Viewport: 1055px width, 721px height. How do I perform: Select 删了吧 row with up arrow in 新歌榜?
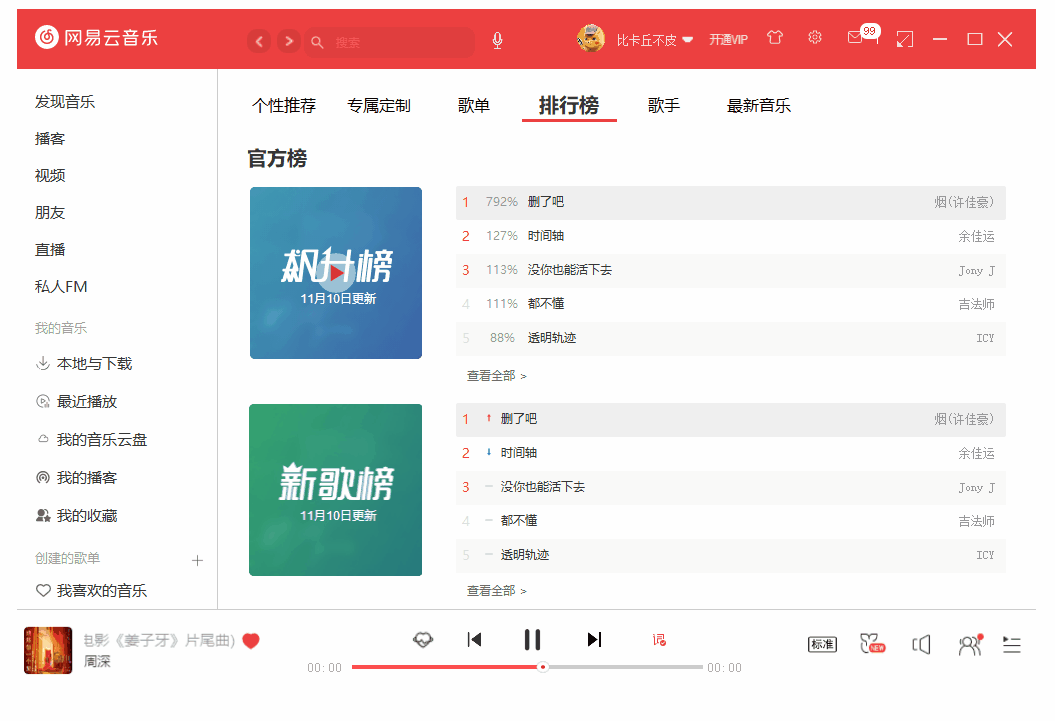tap(731, 420)
